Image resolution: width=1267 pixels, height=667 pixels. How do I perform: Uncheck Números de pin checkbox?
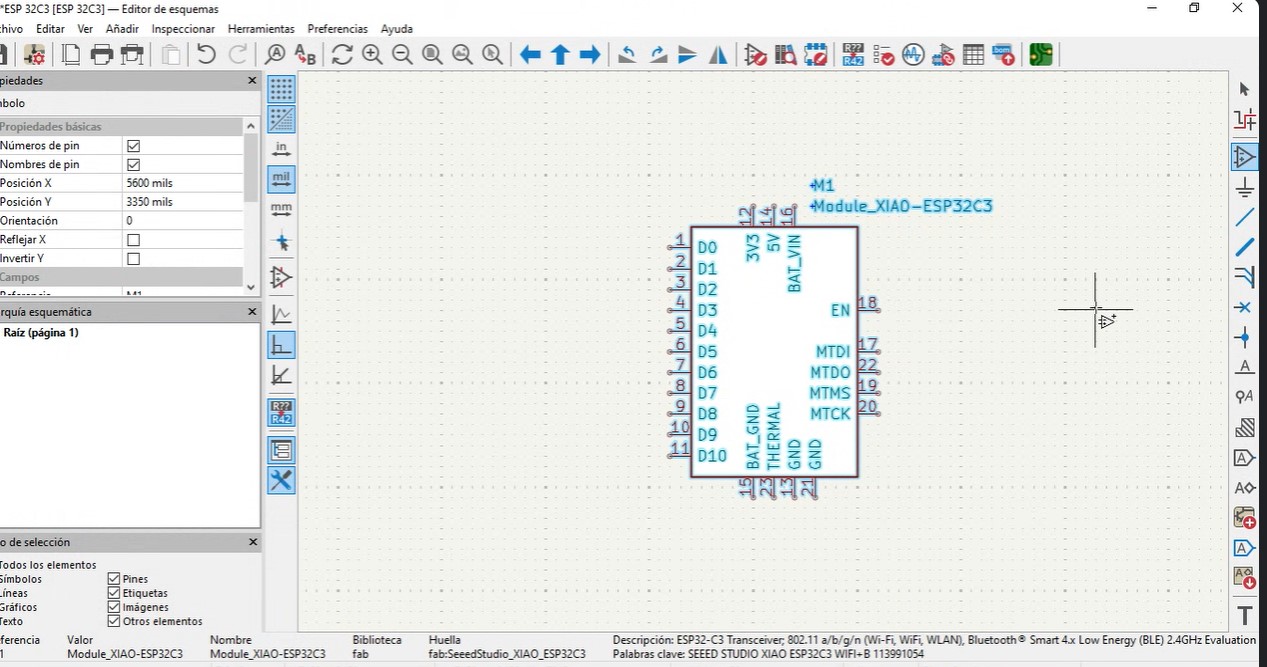click(133, 145)
